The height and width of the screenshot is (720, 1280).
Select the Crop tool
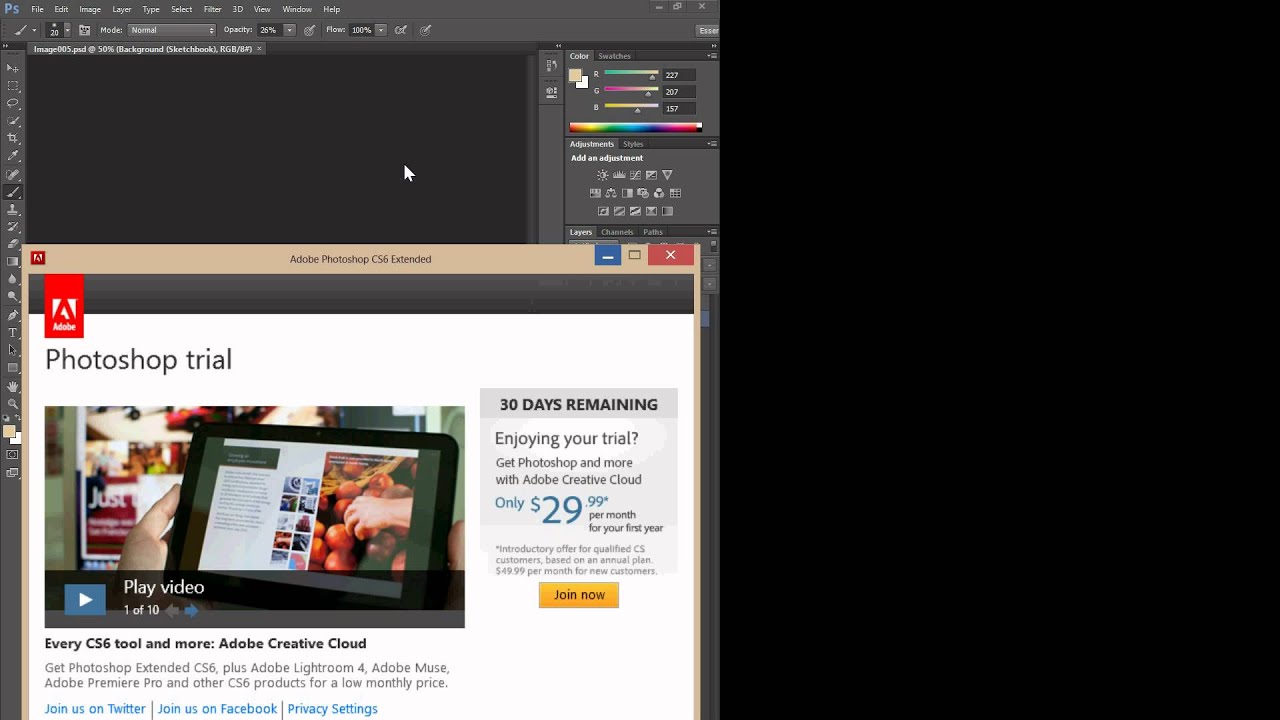[x=13, y=138]
